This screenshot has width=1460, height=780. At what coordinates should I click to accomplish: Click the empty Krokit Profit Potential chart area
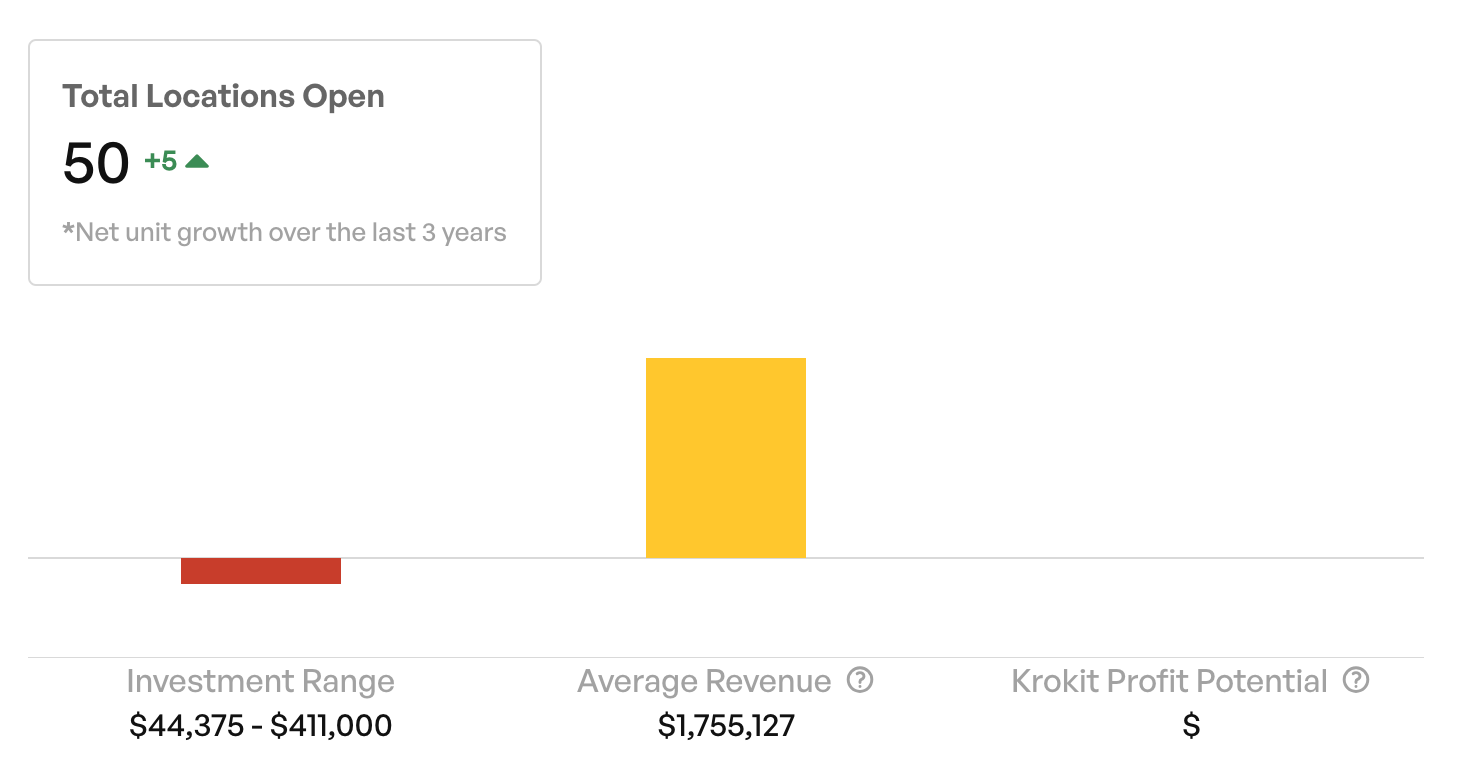(x=1191, y=458)
